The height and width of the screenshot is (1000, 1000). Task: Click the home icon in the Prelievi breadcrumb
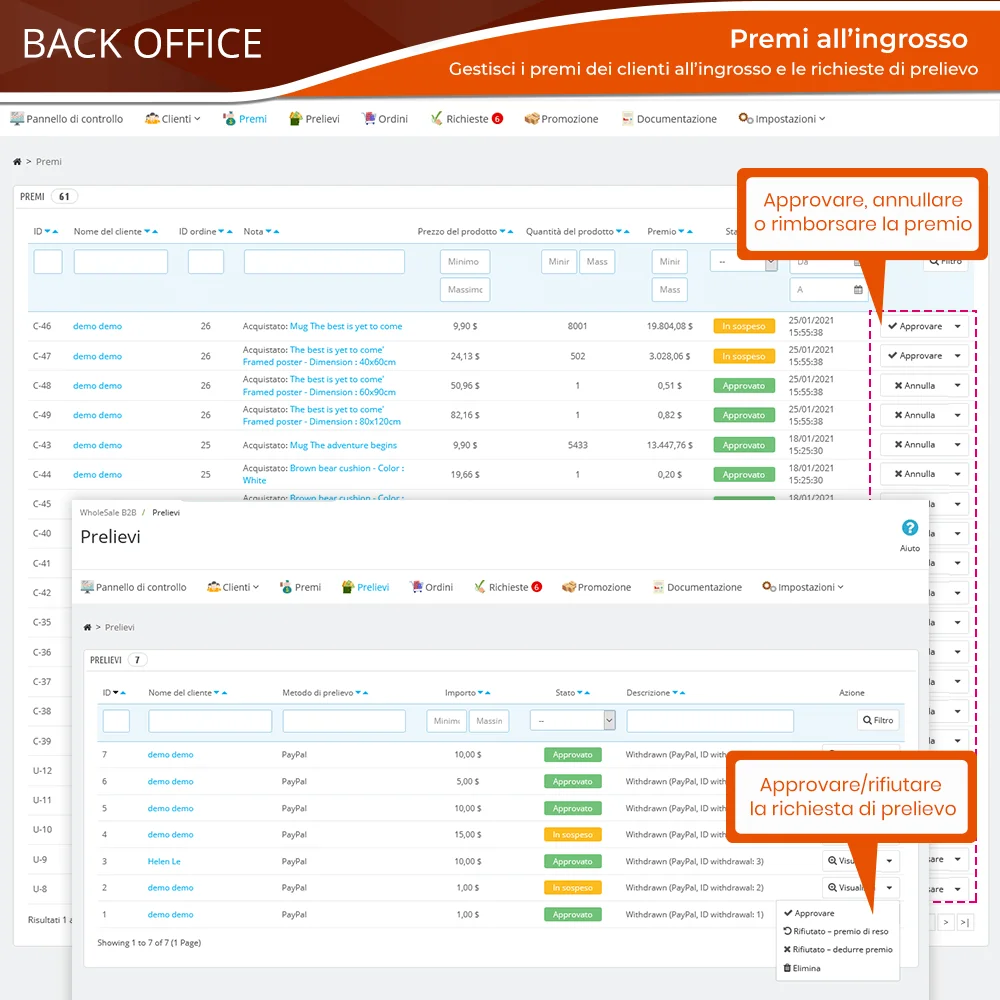point(88,627)
